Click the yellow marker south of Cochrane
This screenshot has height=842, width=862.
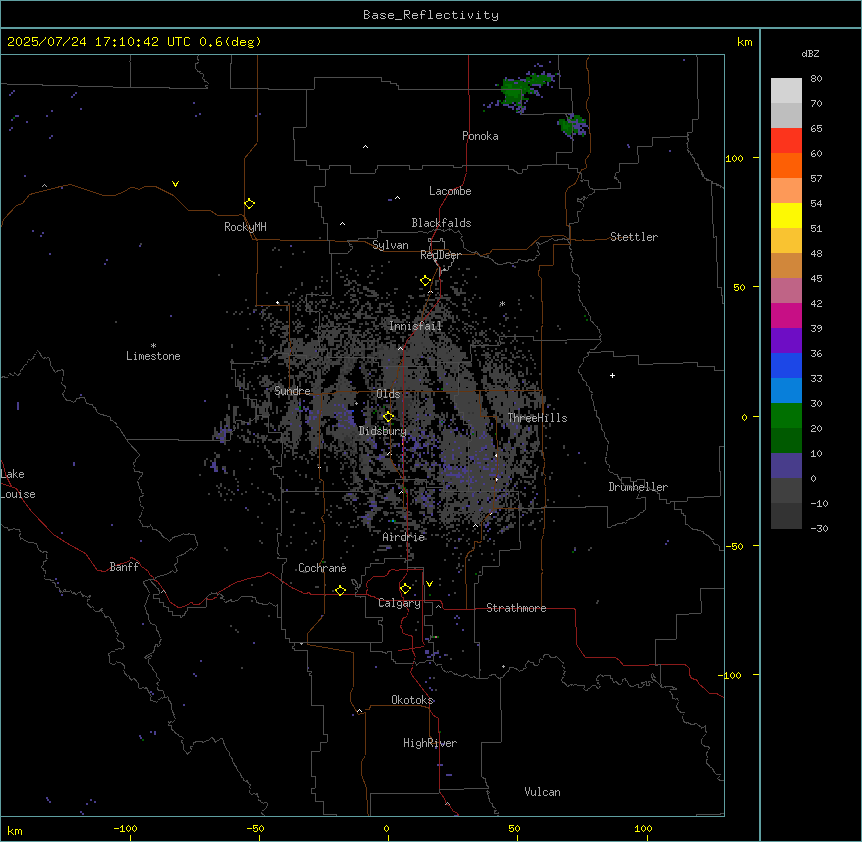[x=340, y=590]
